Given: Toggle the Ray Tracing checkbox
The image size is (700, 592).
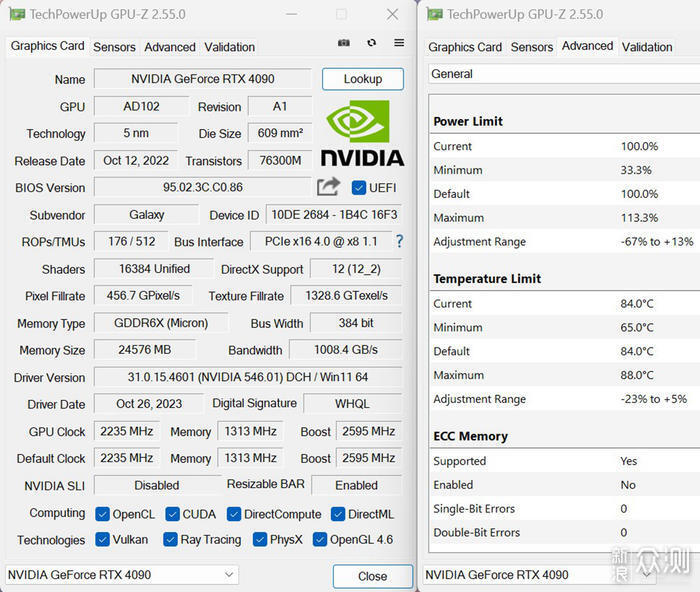Looking at the screenshot, I should click(x=170, y=540).
